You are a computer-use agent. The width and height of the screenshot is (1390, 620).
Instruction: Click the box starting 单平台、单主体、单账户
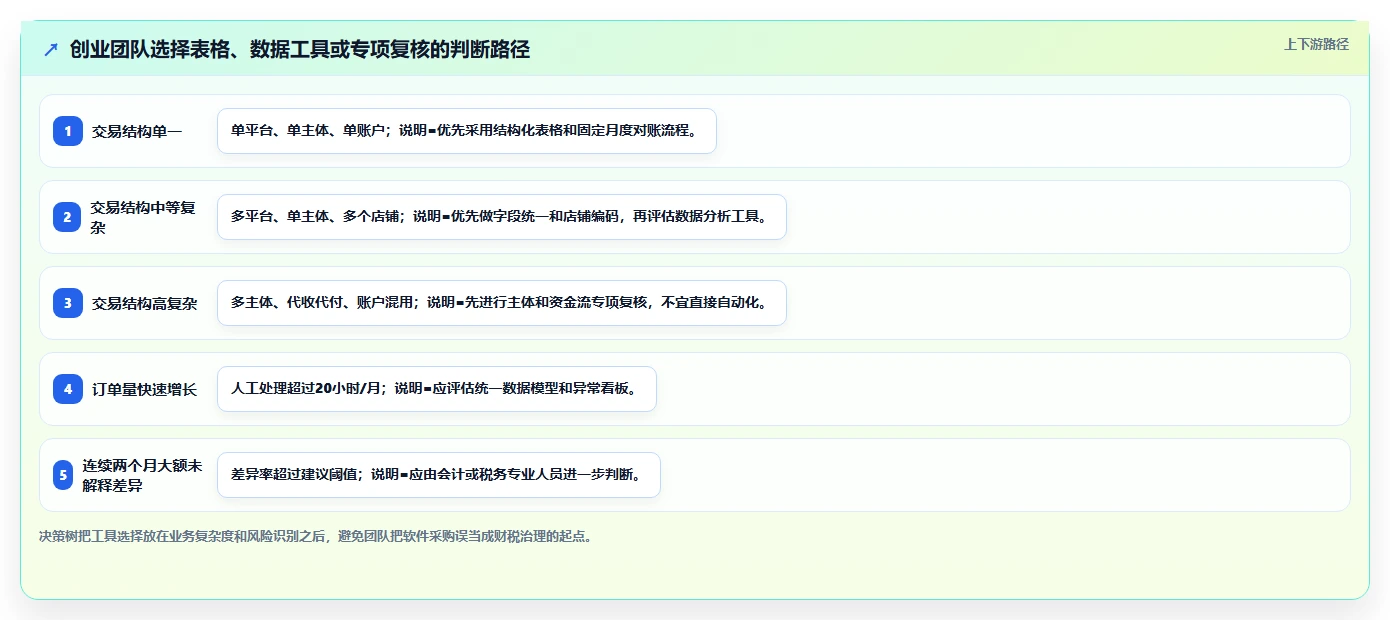(467, 131)
